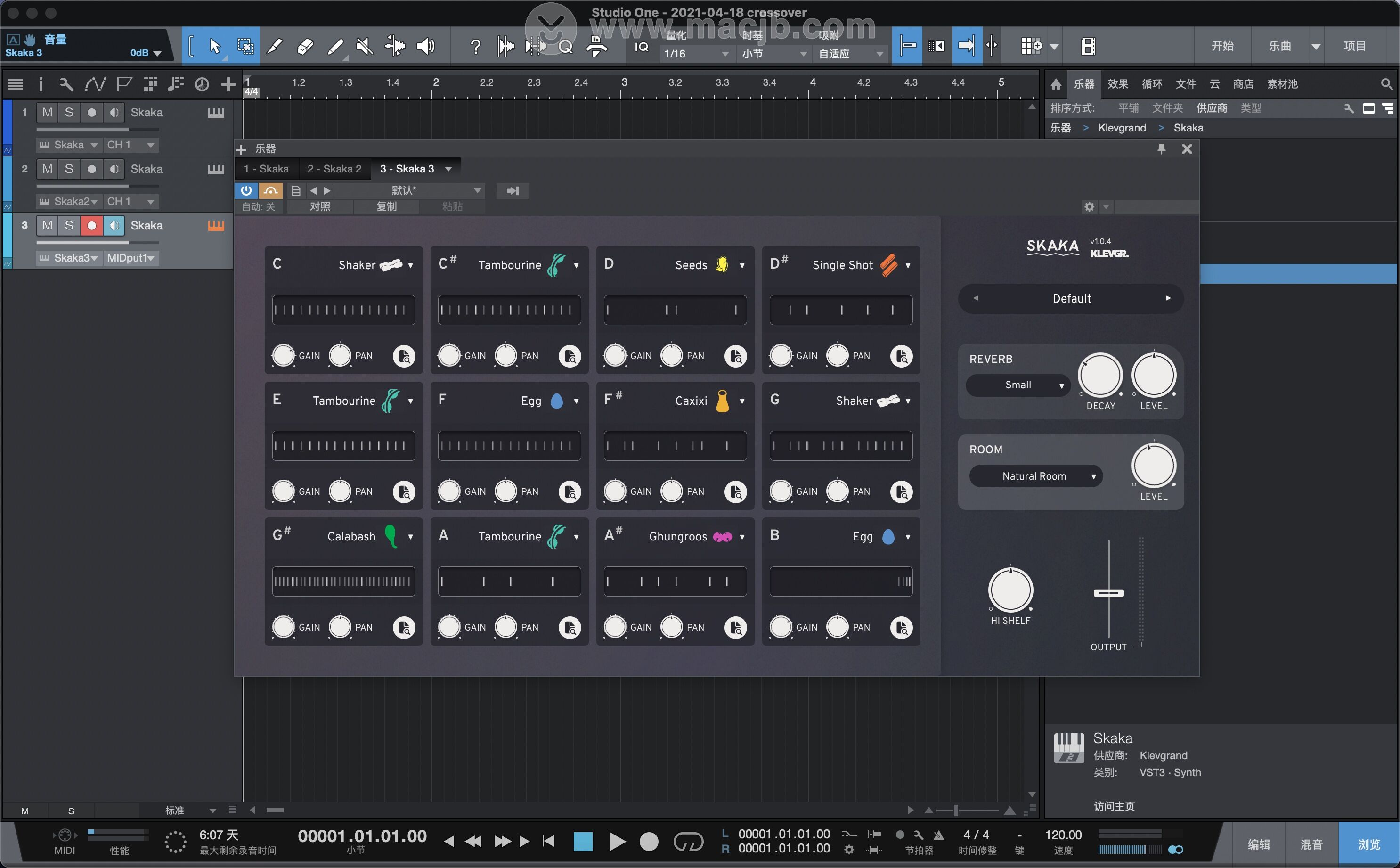Click the HI SHELF knob

(1010, 590)
